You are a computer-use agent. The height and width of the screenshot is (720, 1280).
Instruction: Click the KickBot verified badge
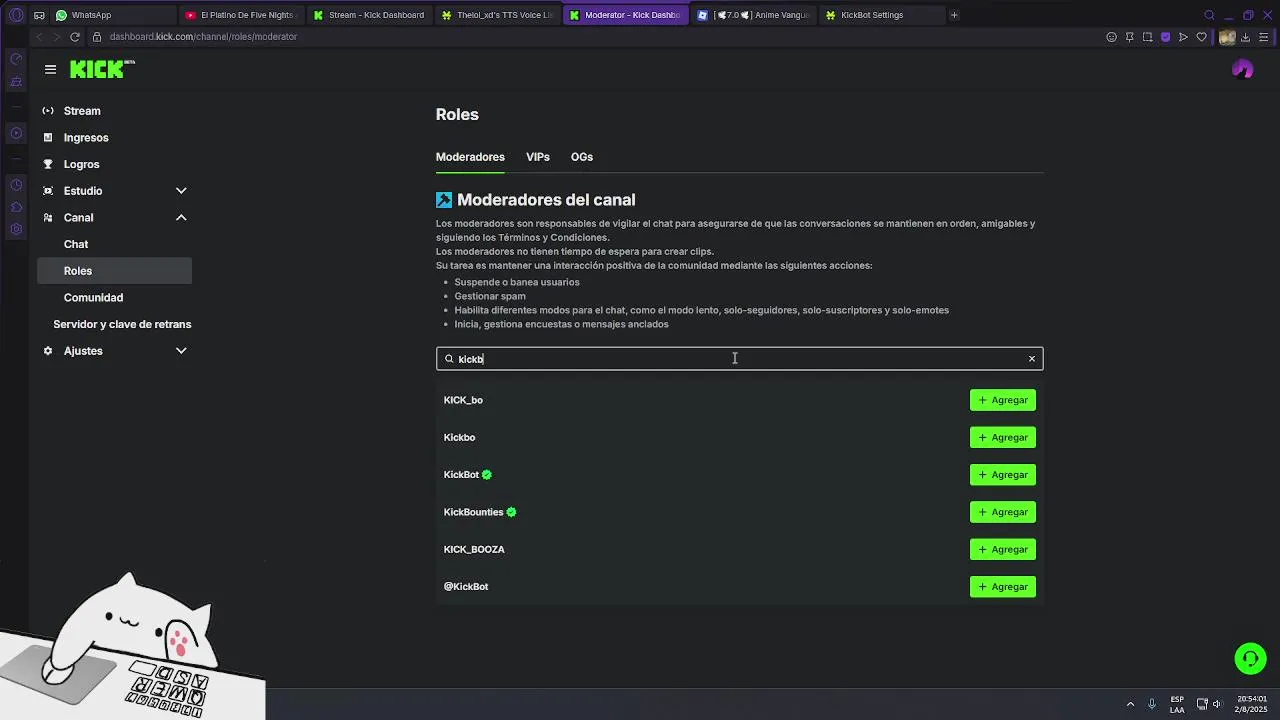coord(487,475)
